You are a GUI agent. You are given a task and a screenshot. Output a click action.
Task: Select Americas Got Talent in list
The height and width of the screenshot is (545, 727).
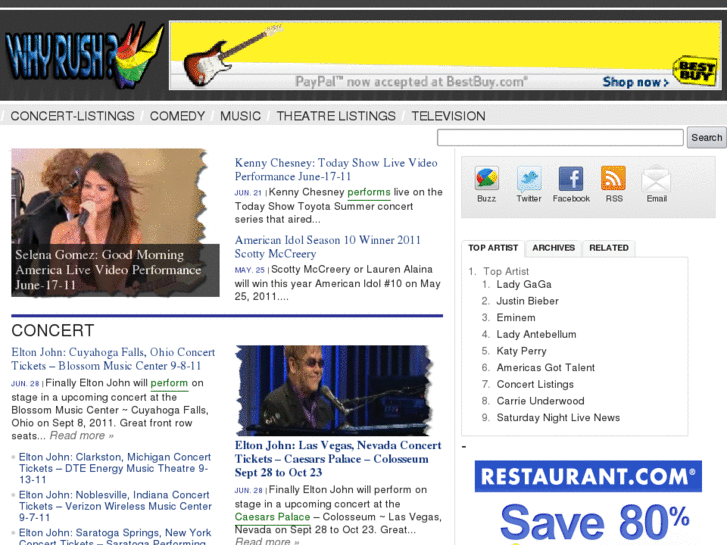point(545,368)
